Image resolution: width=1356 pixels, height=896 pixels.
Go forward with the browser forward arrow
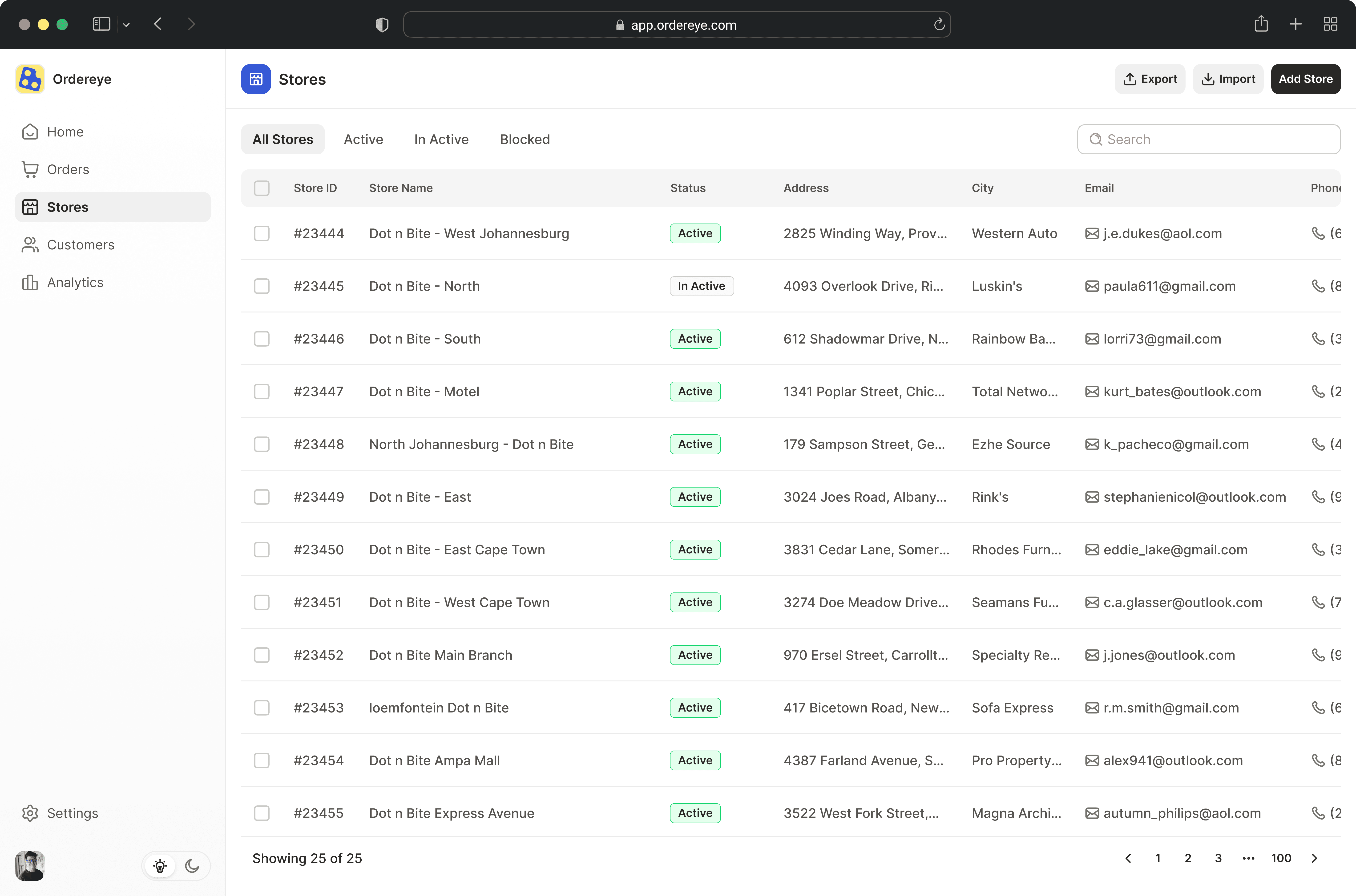[191, 24]
